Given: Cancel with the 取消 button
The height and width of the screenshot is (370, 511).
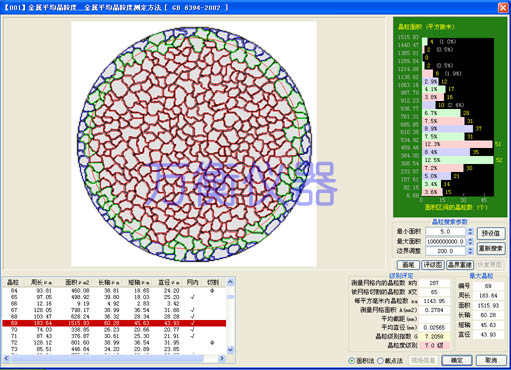Looking at the screenshot, I should pos(491,360).
